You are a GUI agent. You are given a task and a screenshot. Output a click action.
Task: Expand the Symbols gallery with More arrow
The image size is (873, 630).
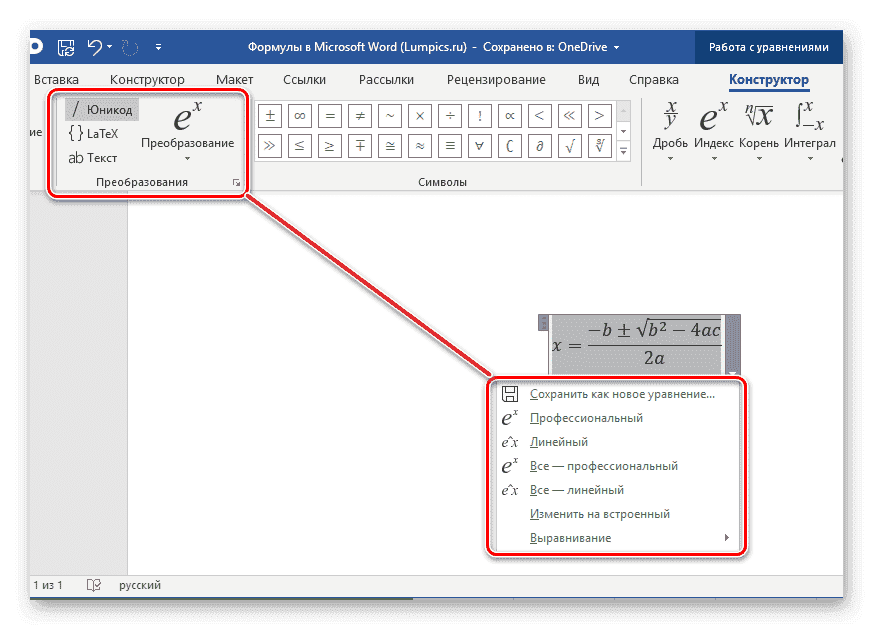pyautogui.click(x=622, y=152)
